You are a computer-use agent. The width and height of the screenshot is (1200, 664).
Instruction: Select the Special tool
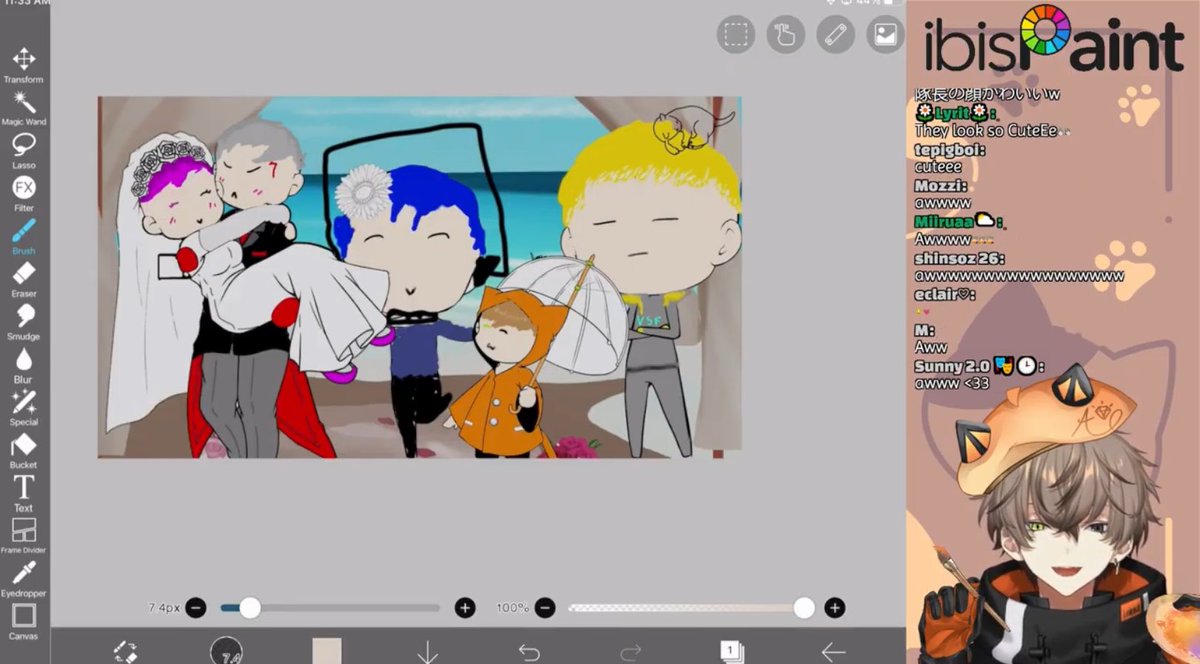click(x=23, y=409)
